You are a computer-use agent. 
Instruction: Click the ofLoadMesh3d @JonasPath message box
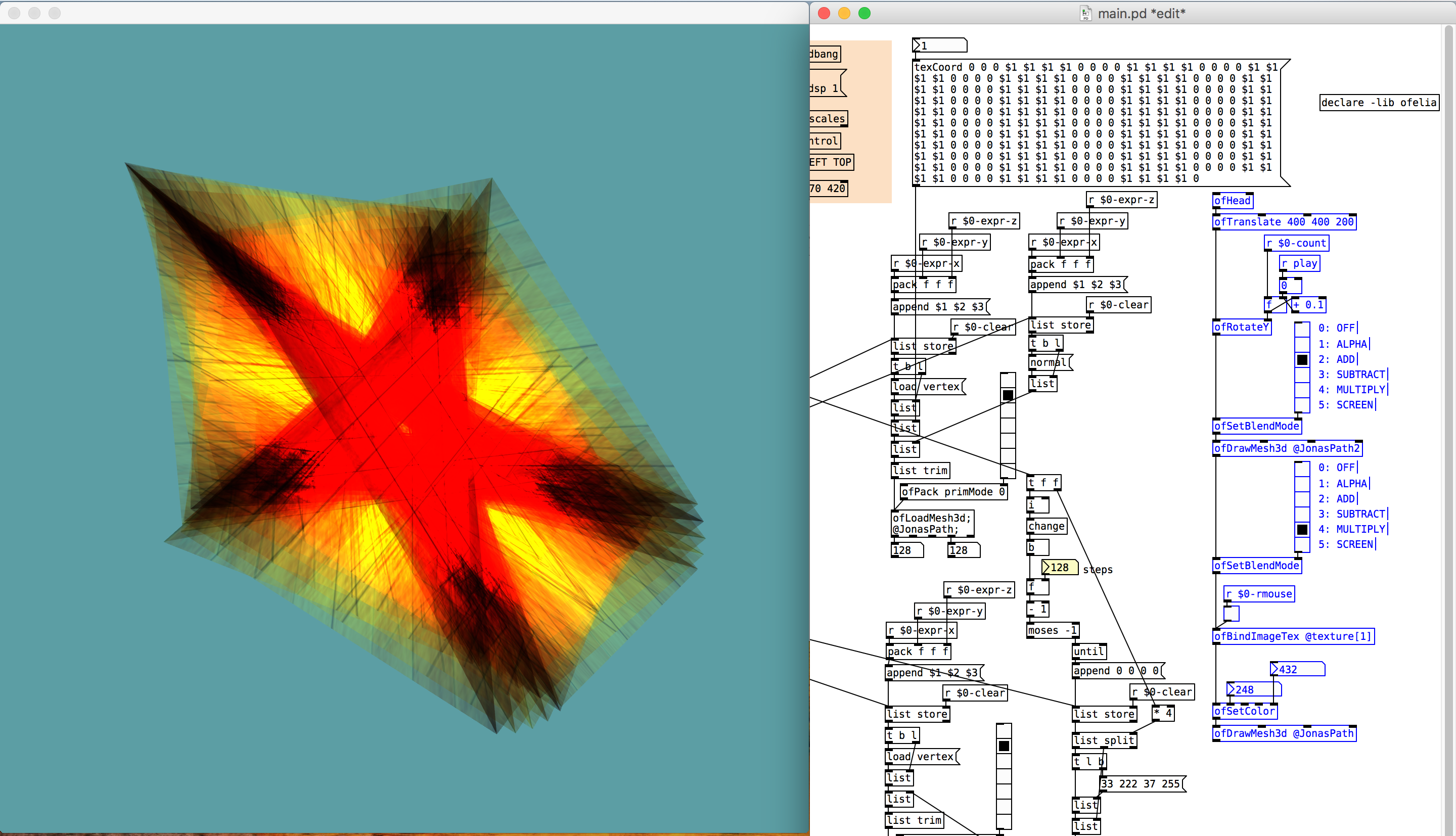click(x=932, y=524)
